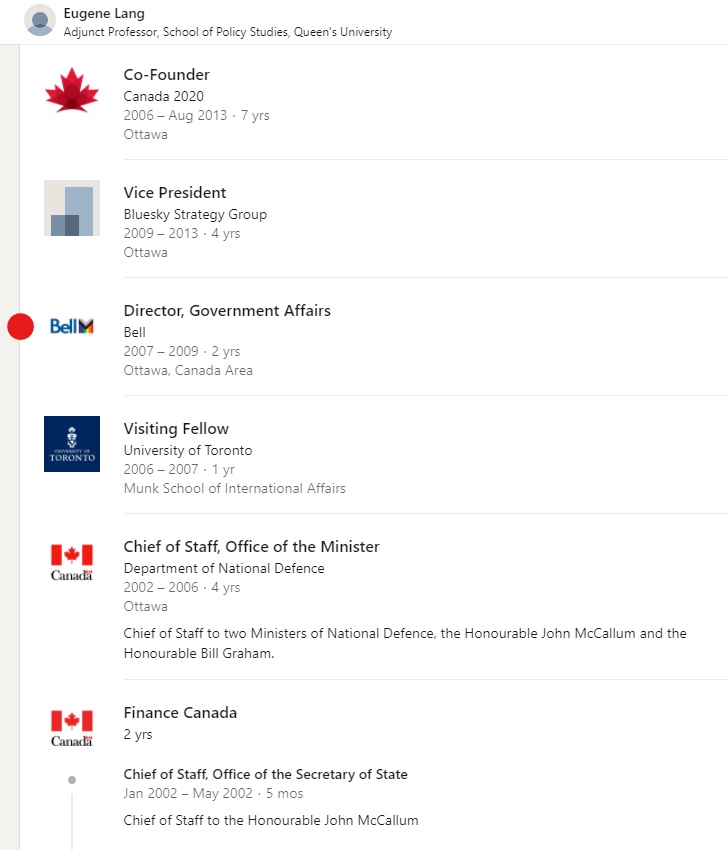Select the Vice President job title

click(175, 193)
